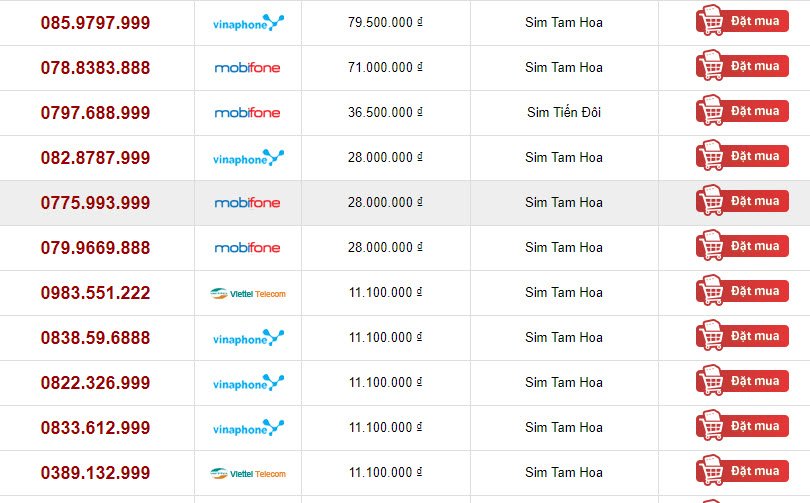Click the Viettel Telecom logo beside 0983.551.222
The image size is (810, 503).
pos(248,293)
